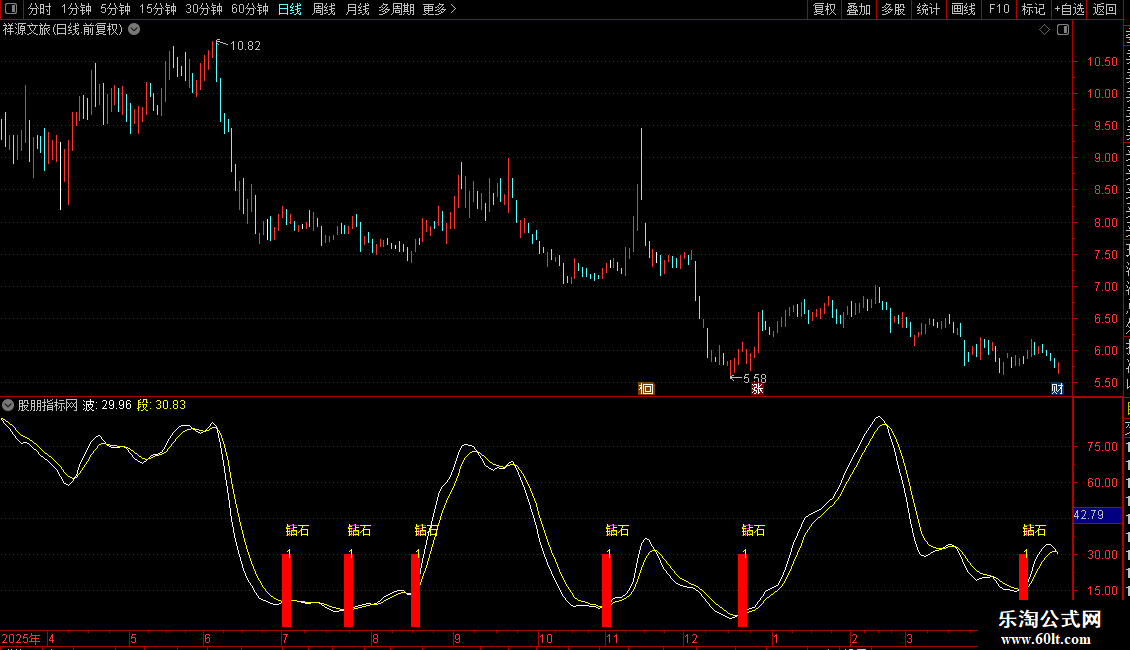Click the 10.50 price axis label
1130x650 pixels.
1102,62
